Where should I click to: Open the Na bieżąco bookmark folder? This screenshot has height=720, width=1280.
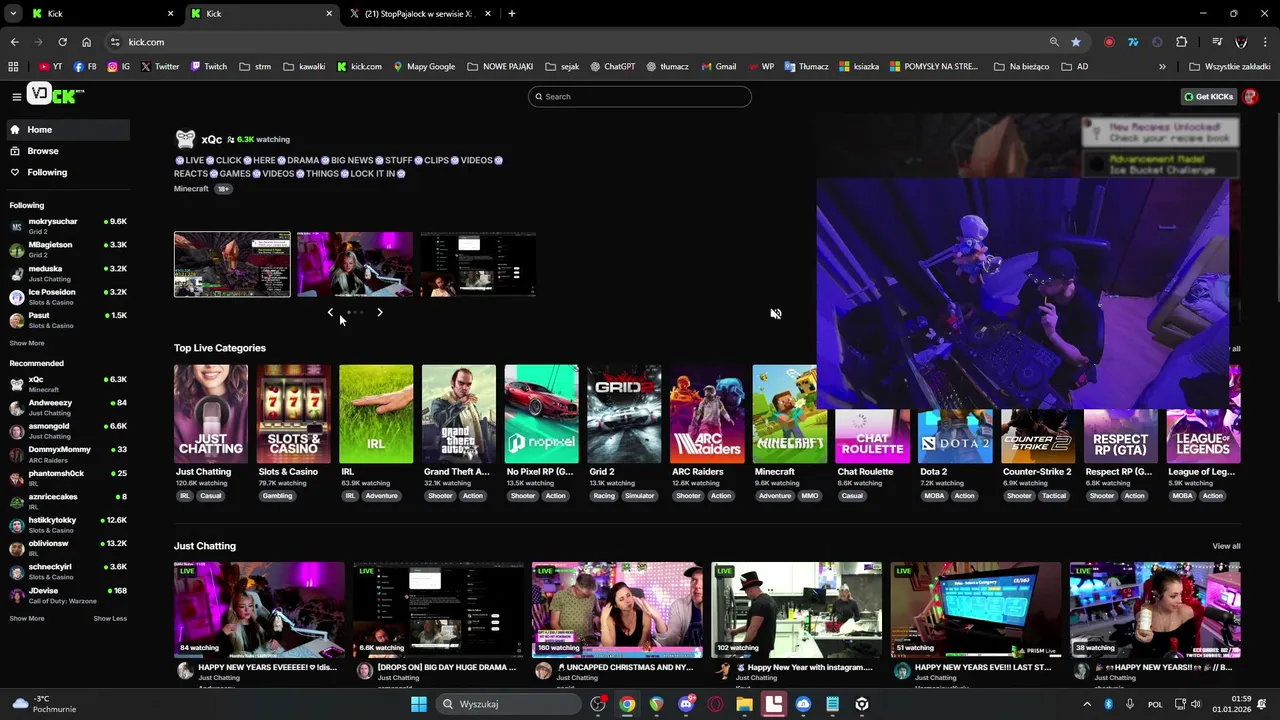click(x=1021, y=67)
